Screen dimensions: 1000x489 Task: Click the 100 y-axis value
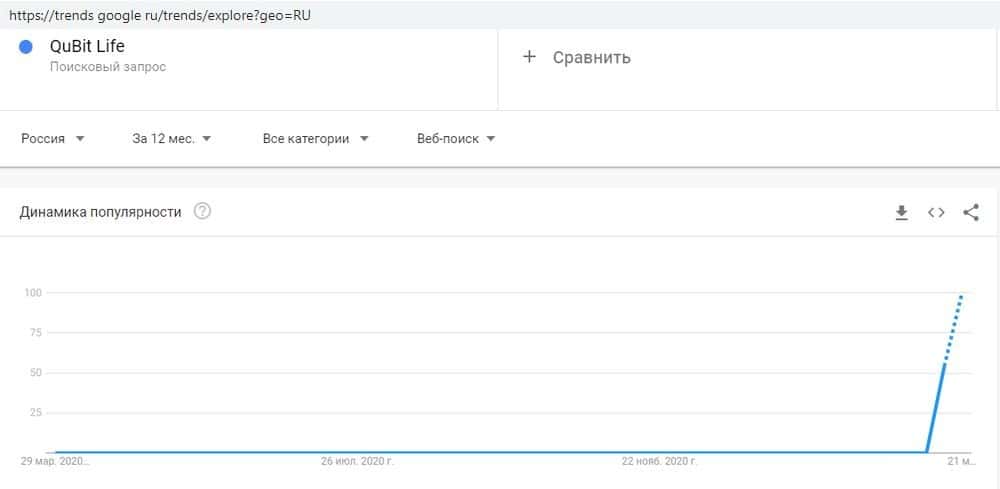point(33,293)
